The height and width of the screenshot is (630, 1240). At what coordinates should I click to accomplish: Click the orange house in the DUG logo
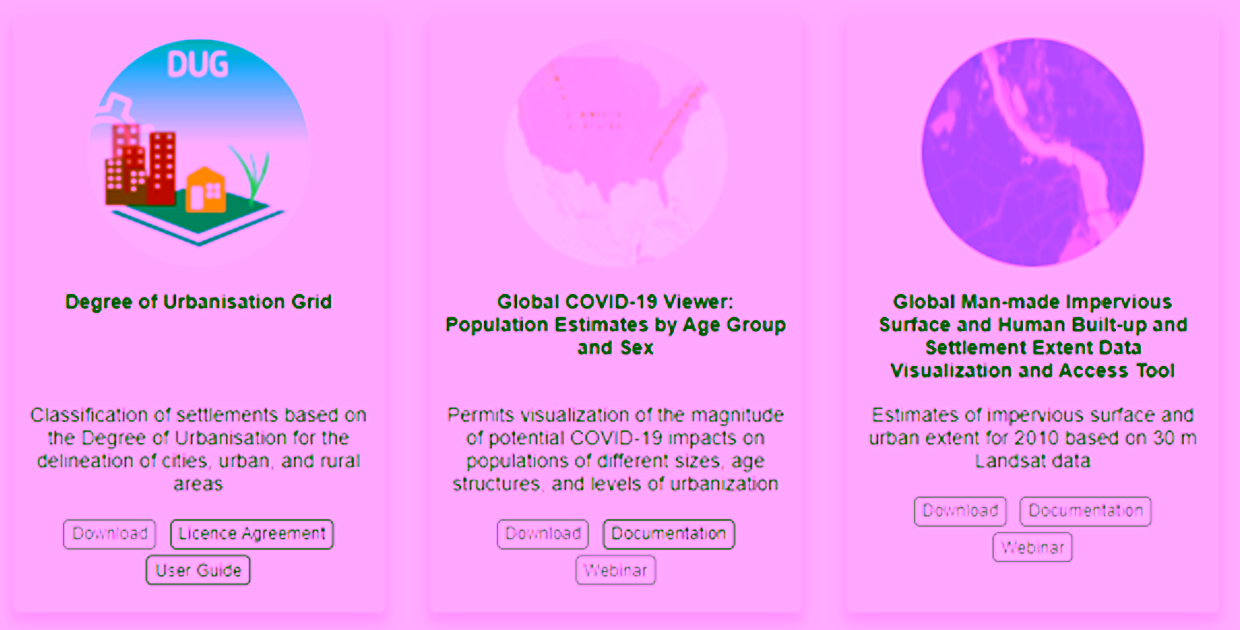(205, 188)
